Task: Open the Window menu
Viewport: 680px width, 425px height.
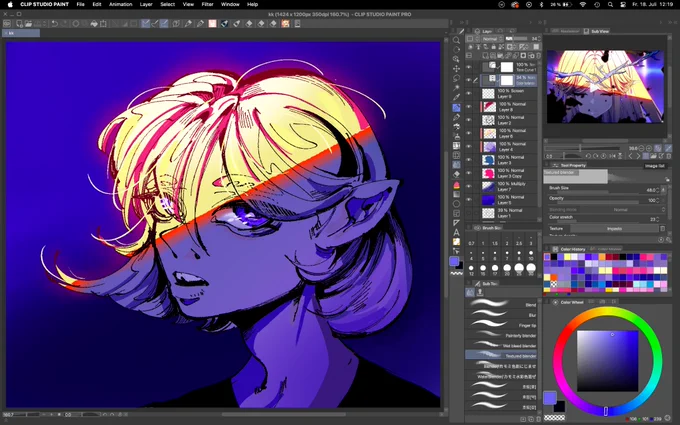Action: pyautogui.click(x=230, y=4)
